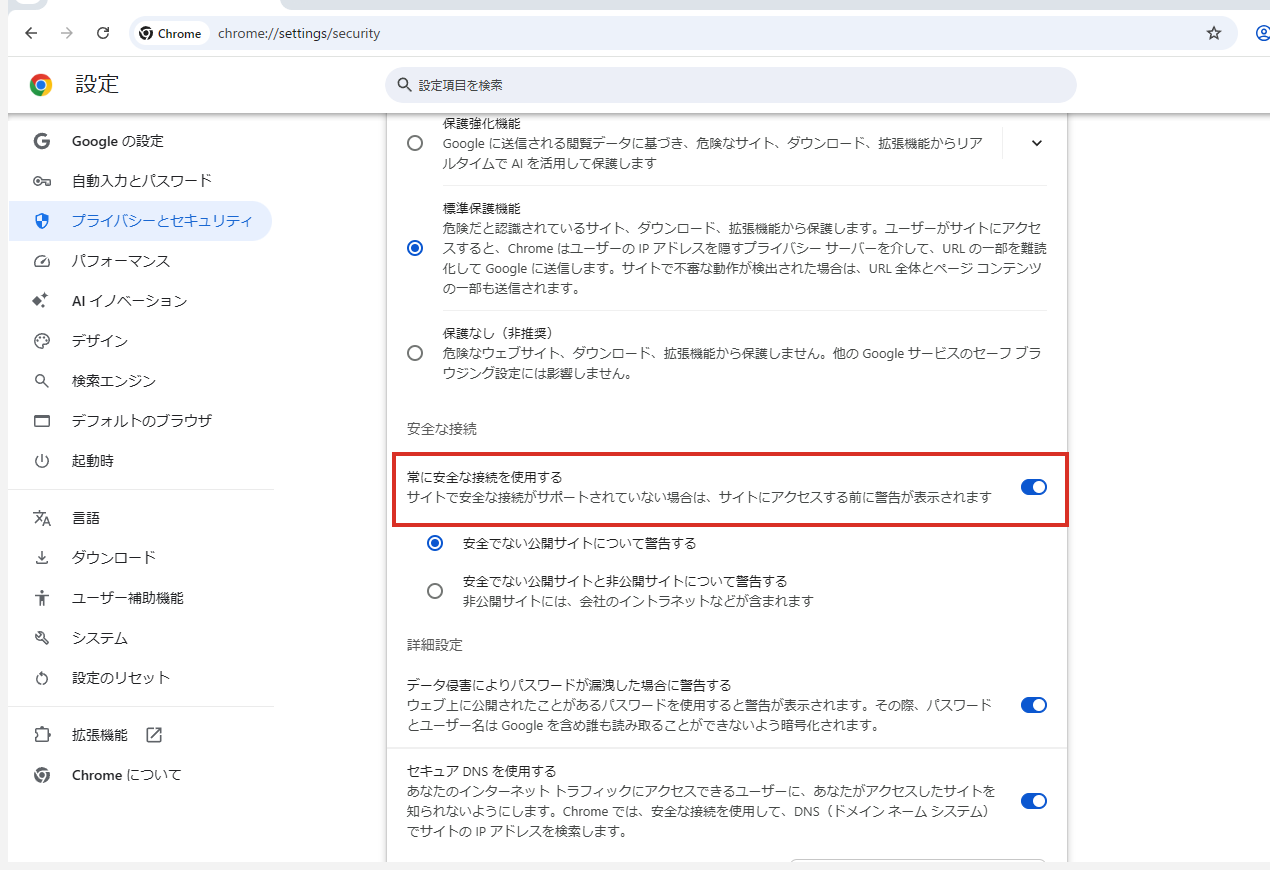The height and width of the screenshot is (870, 1270).
Task: Open 起動時 settings section
Action: (x=140, y=461)
